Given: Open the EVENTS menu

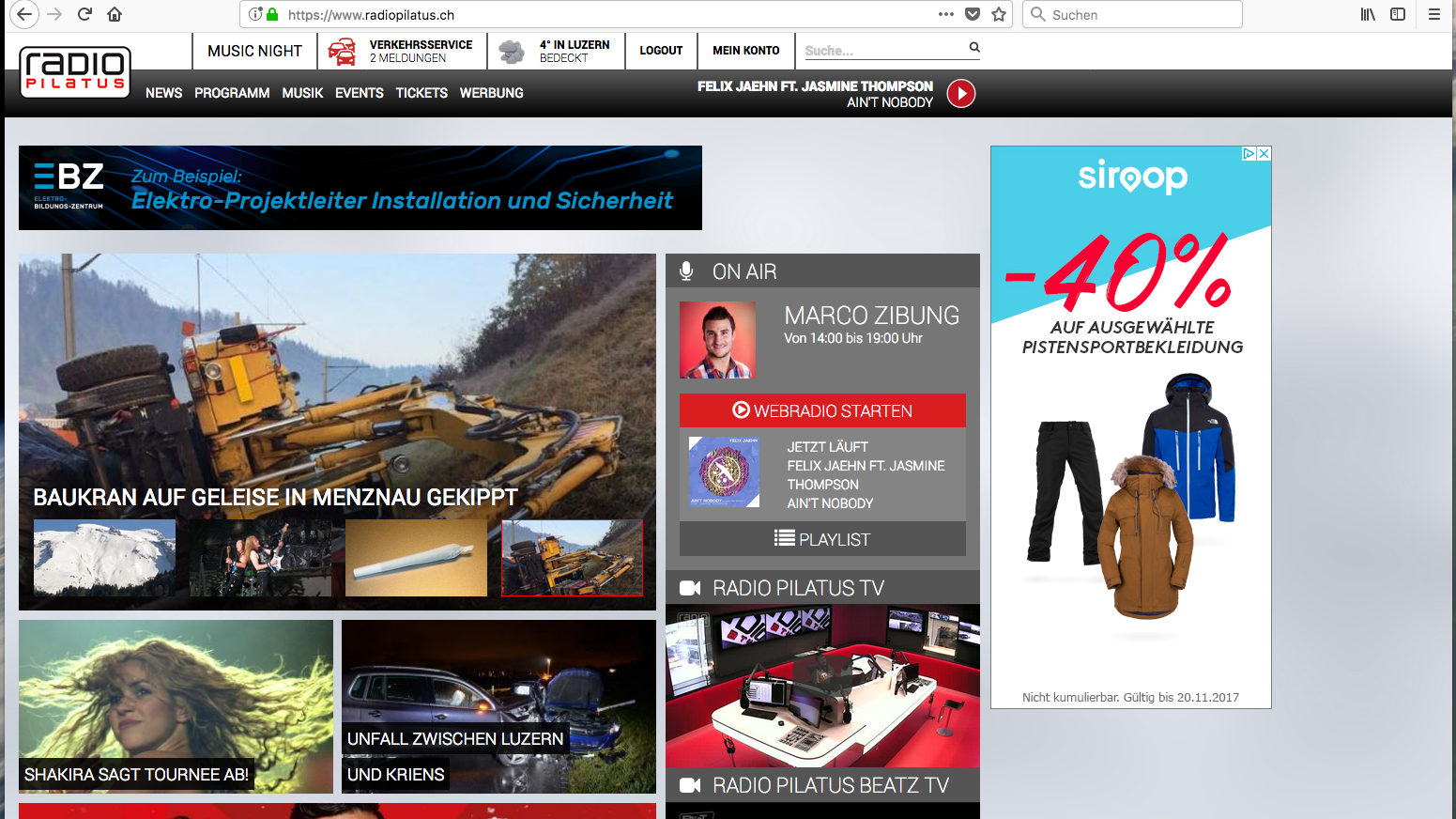Looking at the screenshot, I should (360, 93).
